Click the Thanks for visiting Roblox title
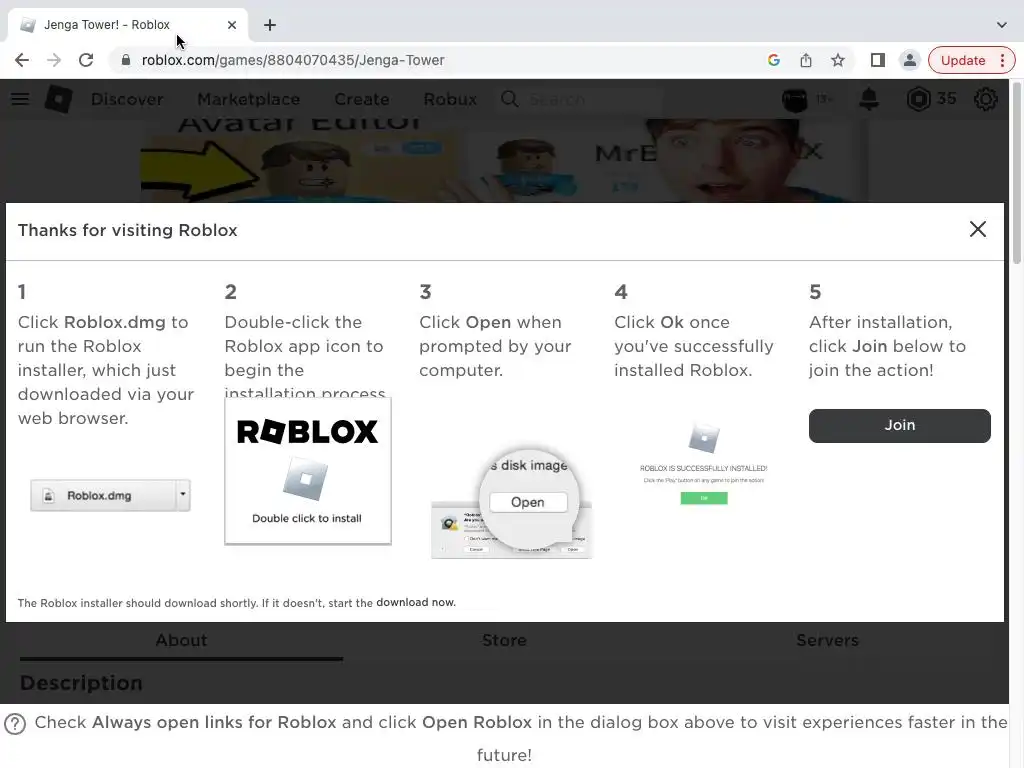 click(x=127, y=230)
